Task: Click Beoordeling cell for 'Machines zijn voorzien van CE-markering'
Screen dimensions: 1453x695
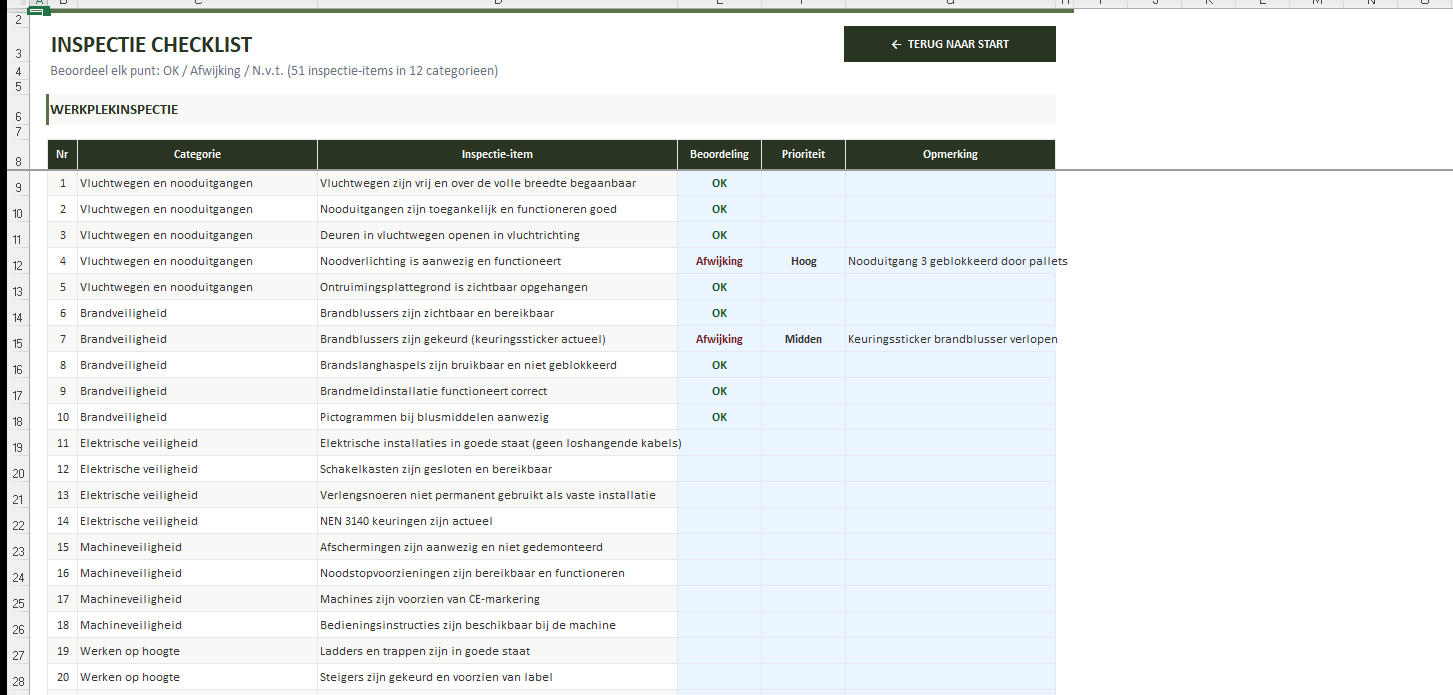Action: 719,599
